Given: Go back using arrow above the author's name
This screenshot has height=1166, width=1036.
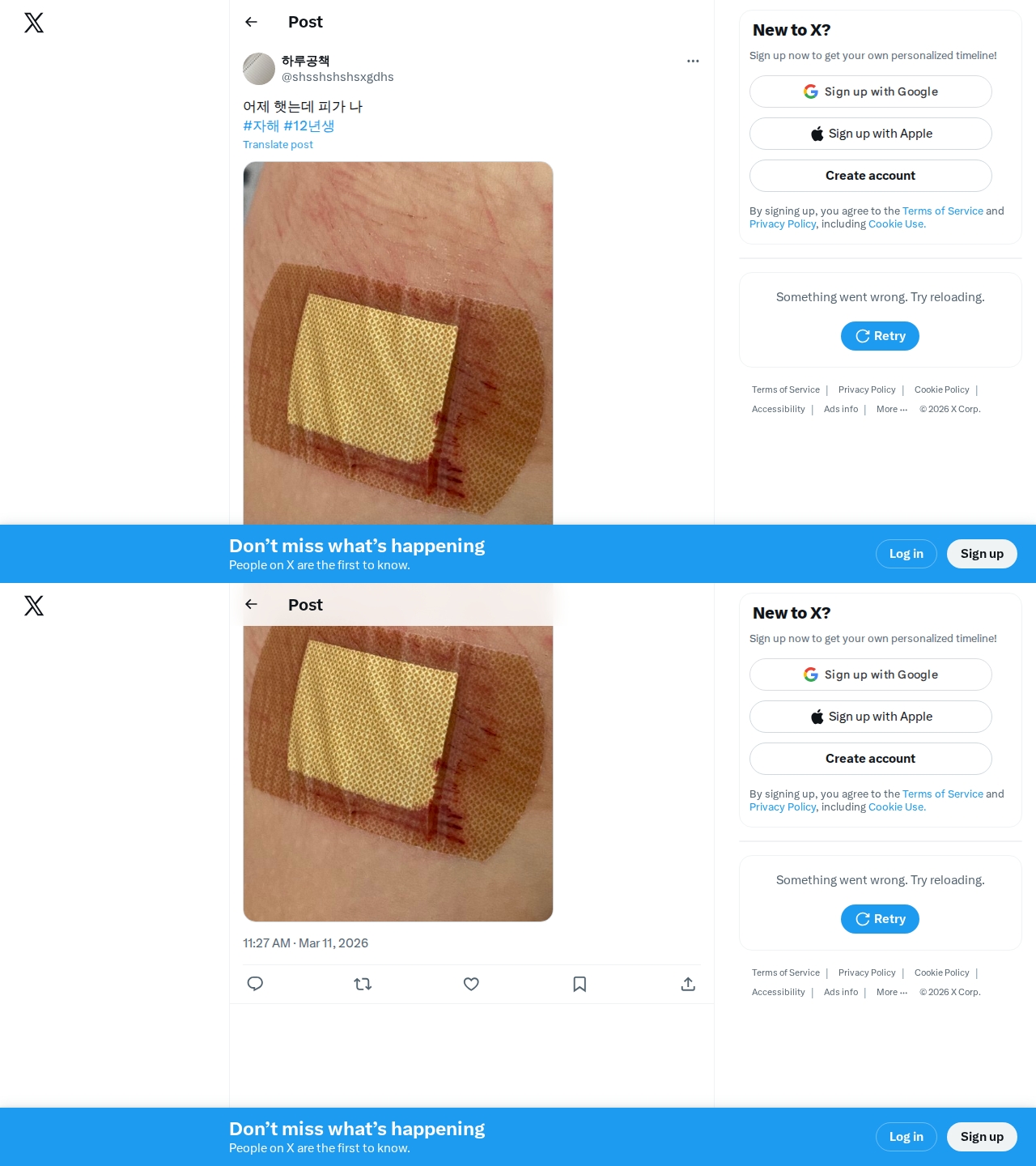Looking at the screenshot, I should tap(251, 22).
